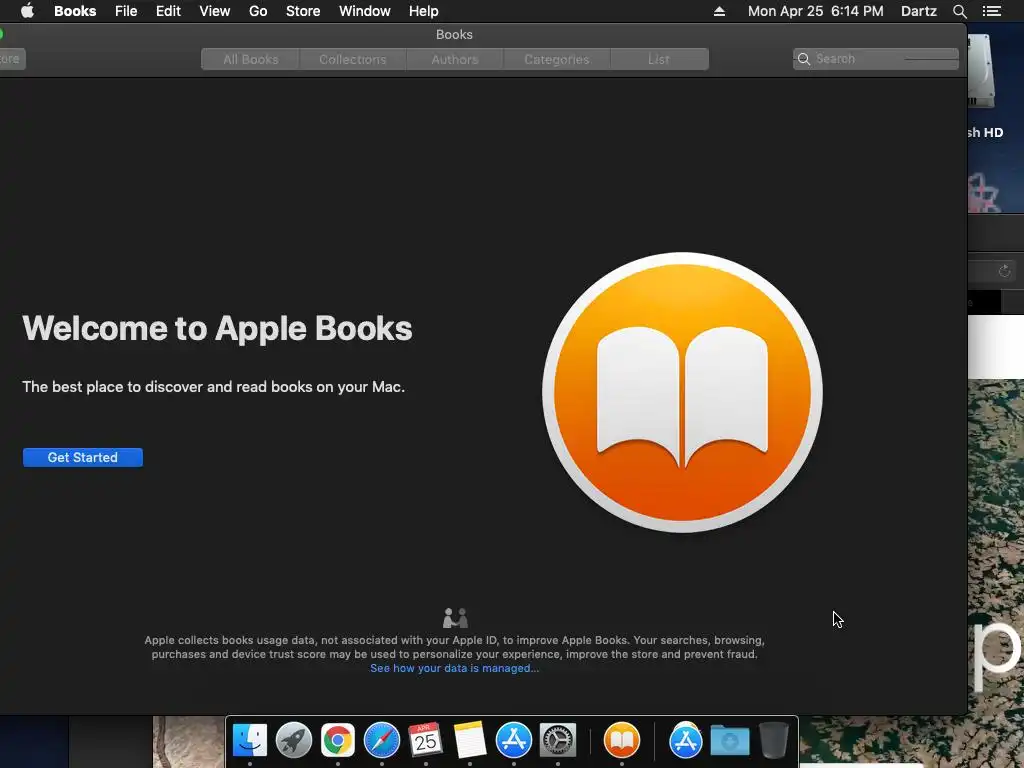
Task: Open Notification Center list icon
Action: pyautogui.click(x=992, y=11)
